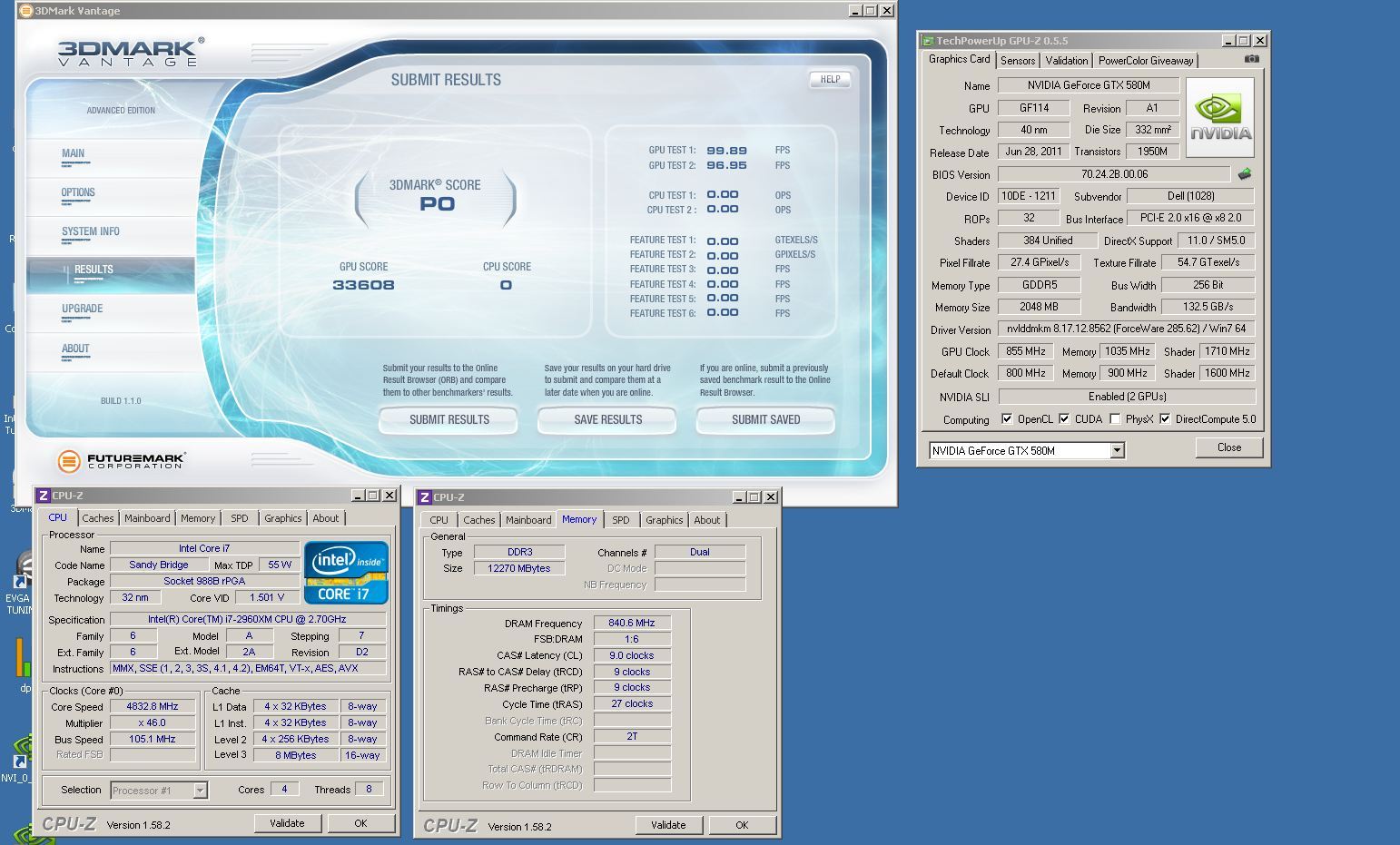This screenshot has height=845, width=1400.
Task: Open the PowerColor Giveaway tab
Action: coord(1146,61)
